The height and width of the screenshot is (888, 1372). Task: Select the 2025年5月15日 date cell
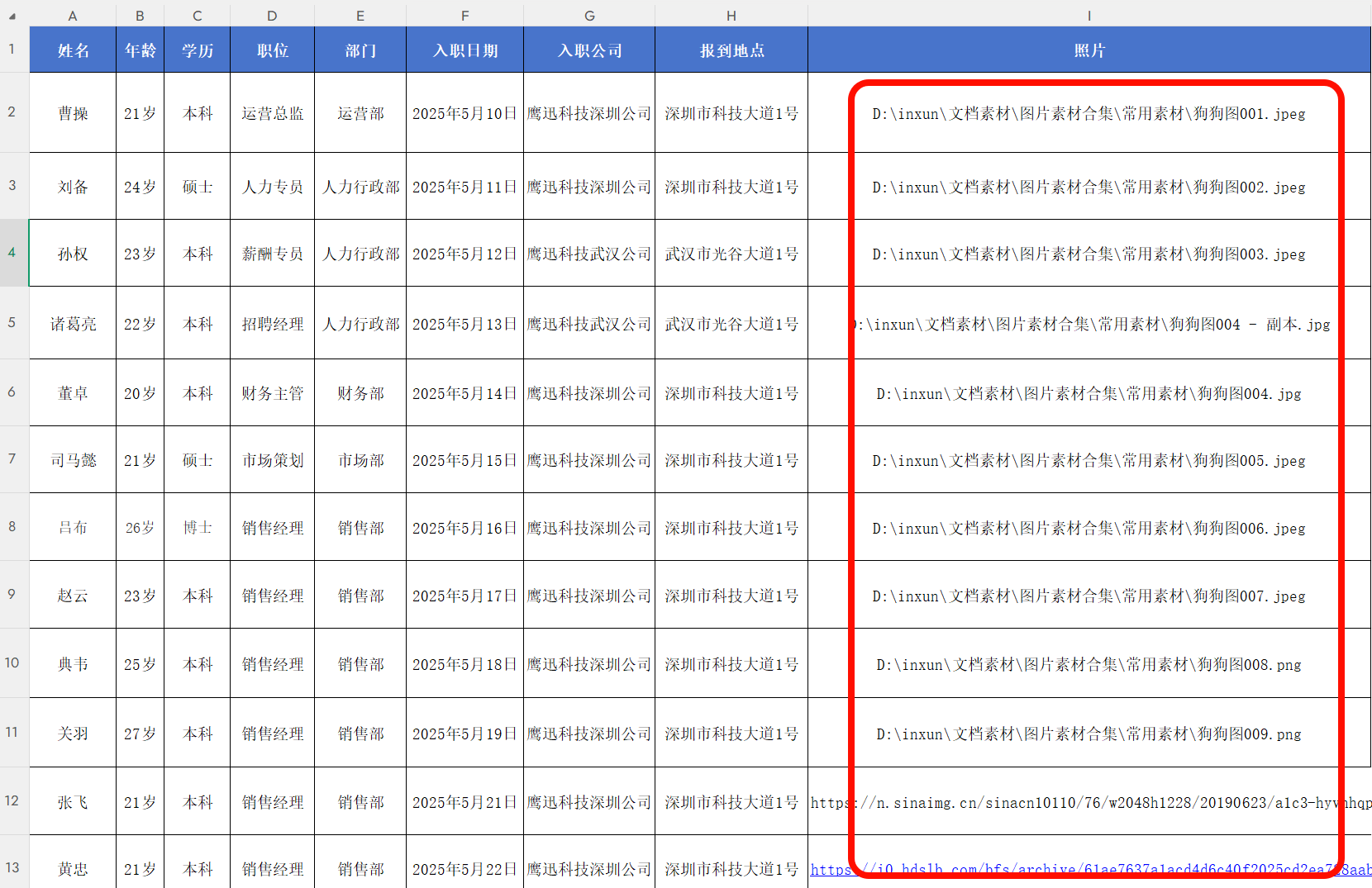pos(464,460)
